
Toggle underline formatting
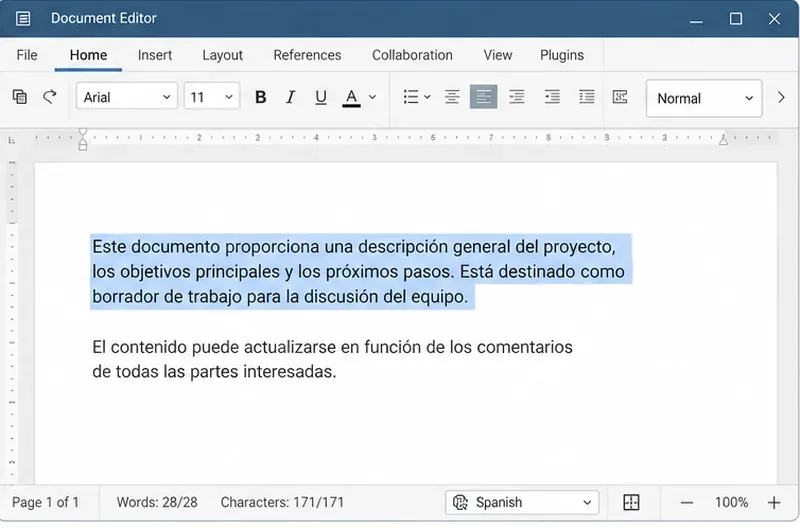(320, 97)
